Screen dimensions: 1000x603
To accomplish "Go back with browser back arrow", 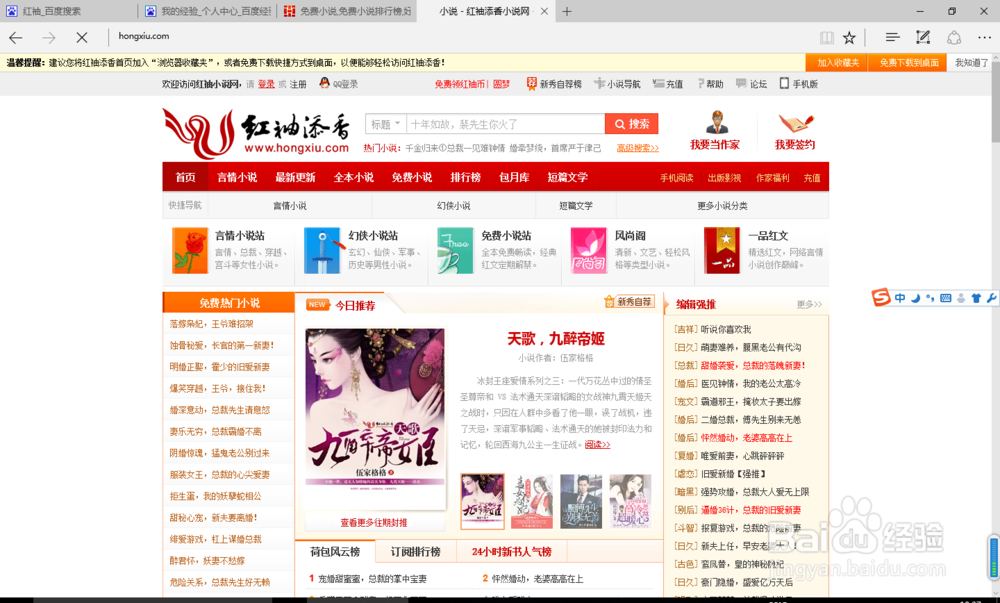I will point(16,38).
